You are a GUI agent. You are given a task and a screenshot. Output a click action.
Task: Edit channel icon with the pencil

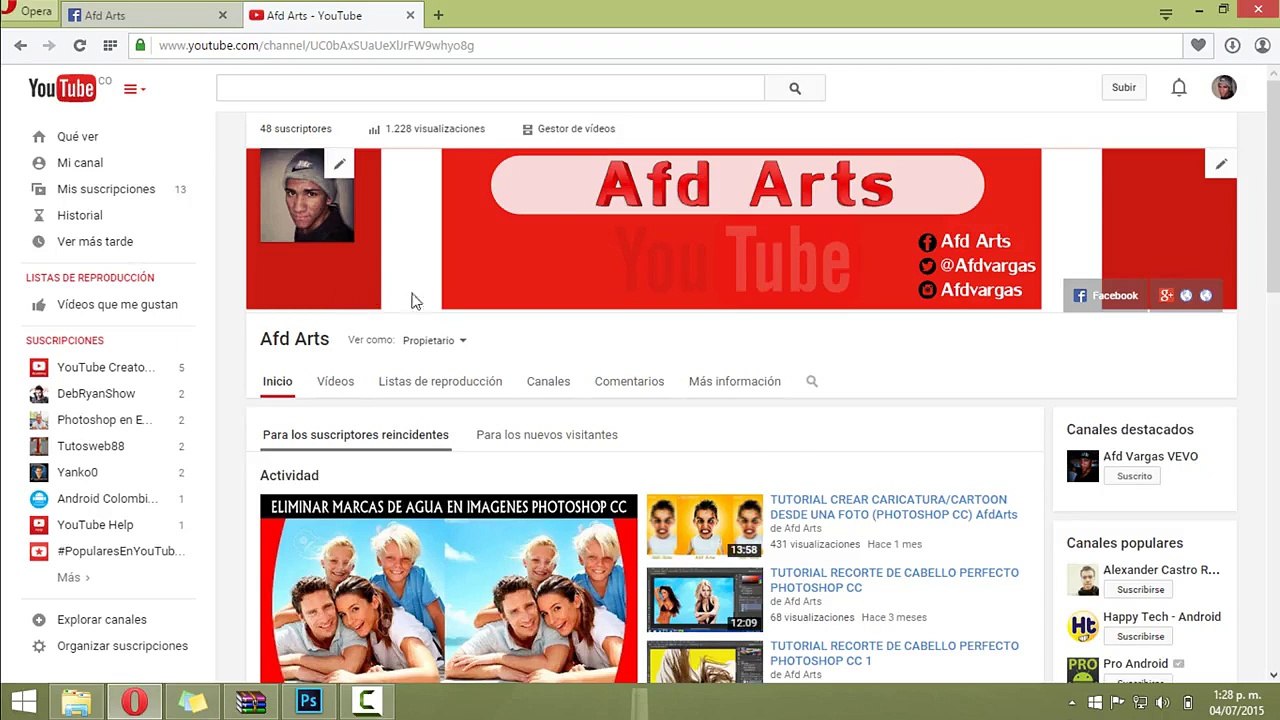340,164
